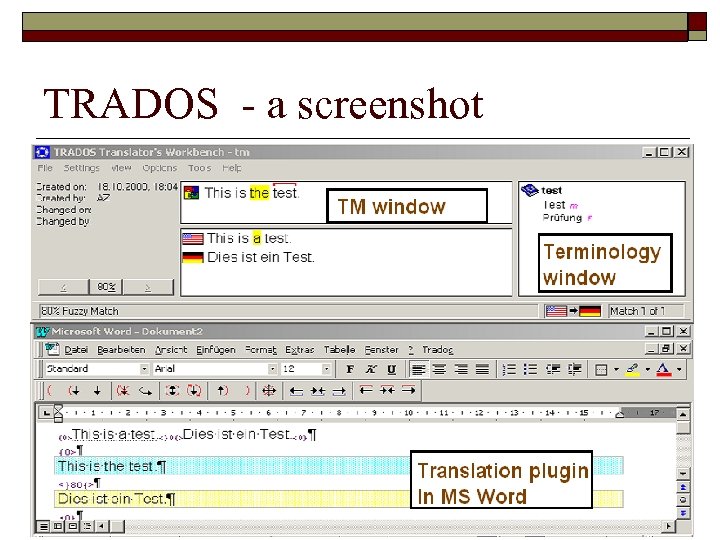
Task: Click the Trados circled down-arrow translate icon
Action: coord(194,391)
